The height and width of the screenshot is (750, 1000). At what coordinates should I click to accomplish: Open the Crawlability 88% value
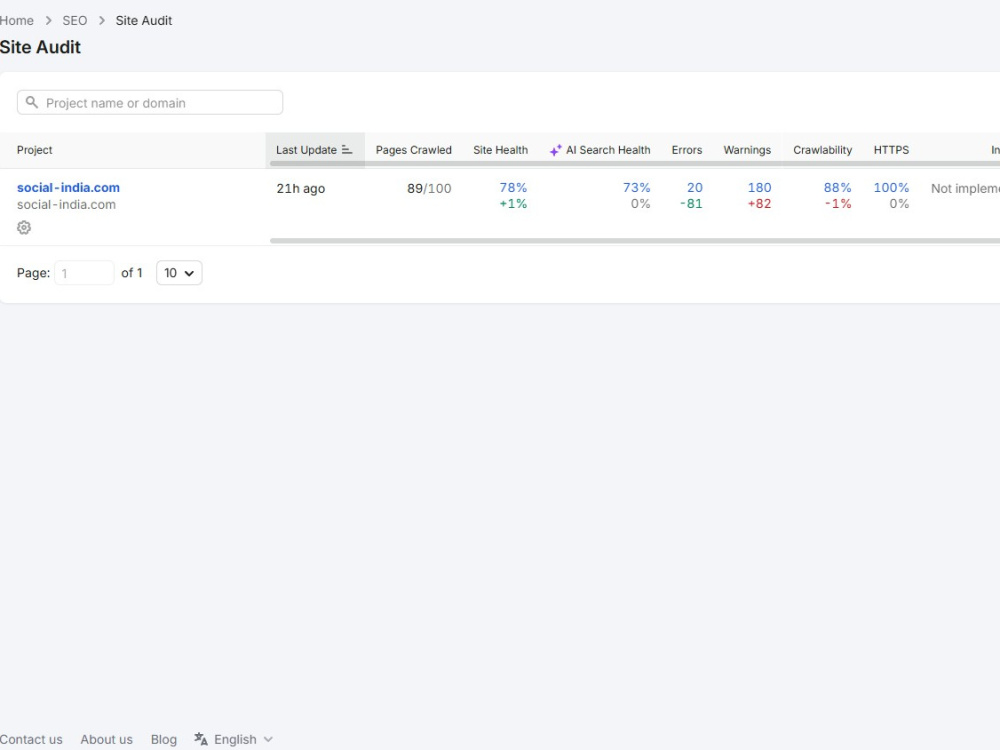point(837,188)
